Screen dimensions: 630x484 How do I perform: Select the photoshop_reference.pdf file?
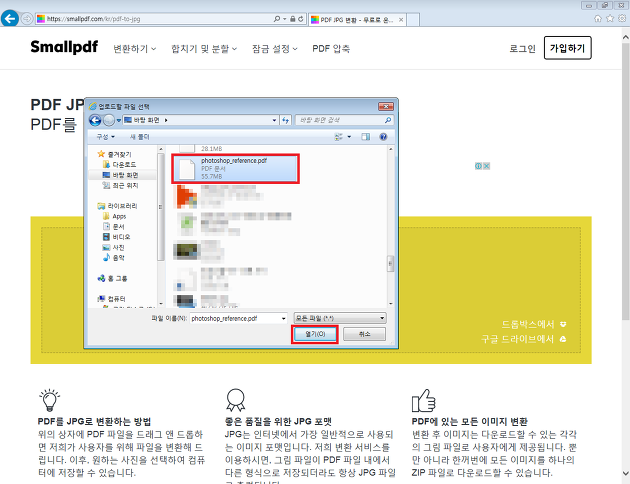click(x=236, y=169)
